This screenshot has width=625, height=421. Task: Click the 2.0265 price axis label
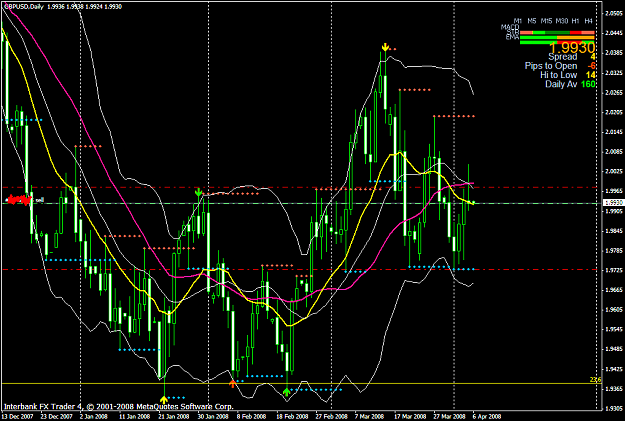click(613, 92)
